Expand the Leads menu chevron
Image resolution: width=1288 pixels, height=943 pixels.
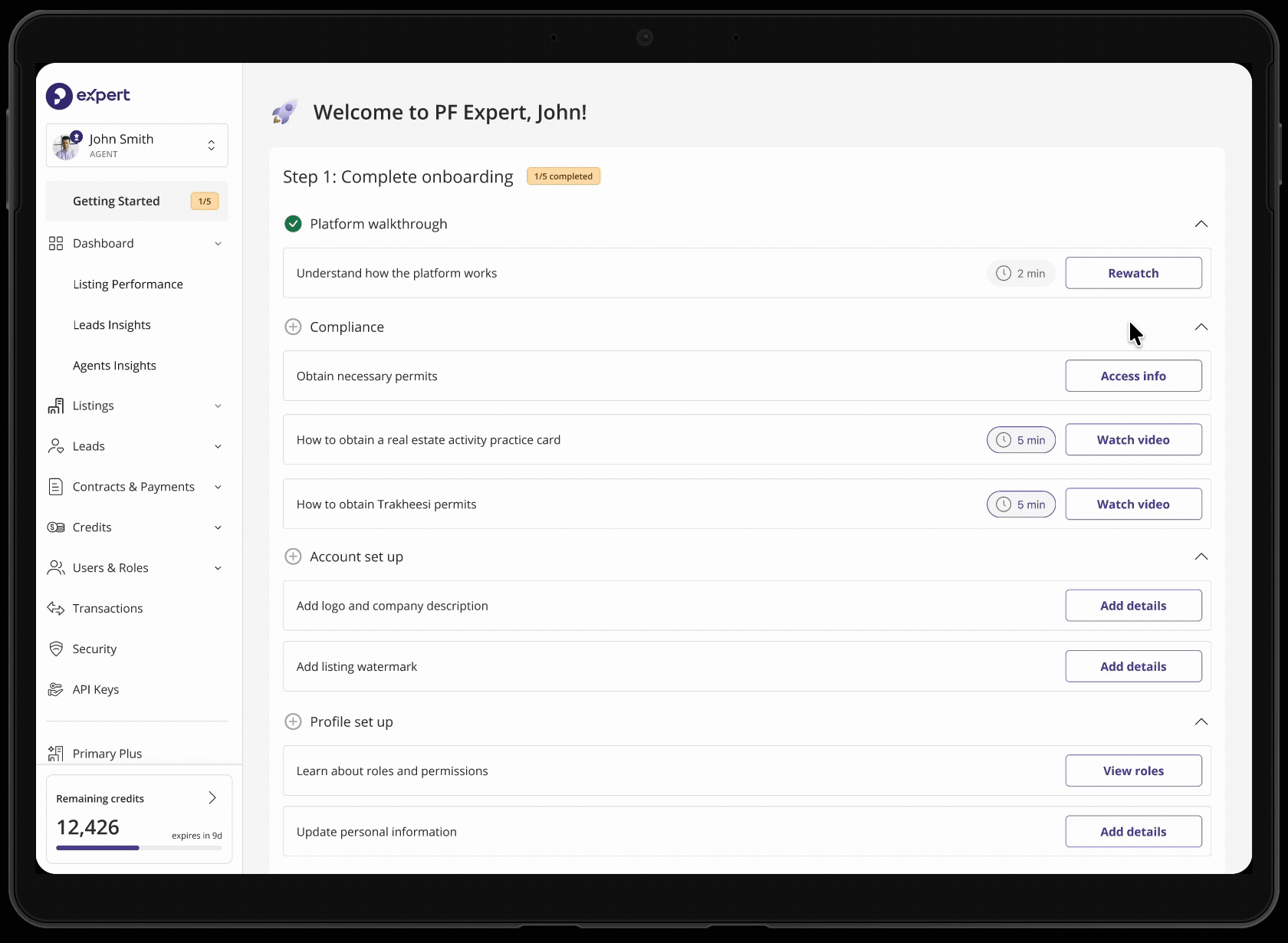pos(218,447)
